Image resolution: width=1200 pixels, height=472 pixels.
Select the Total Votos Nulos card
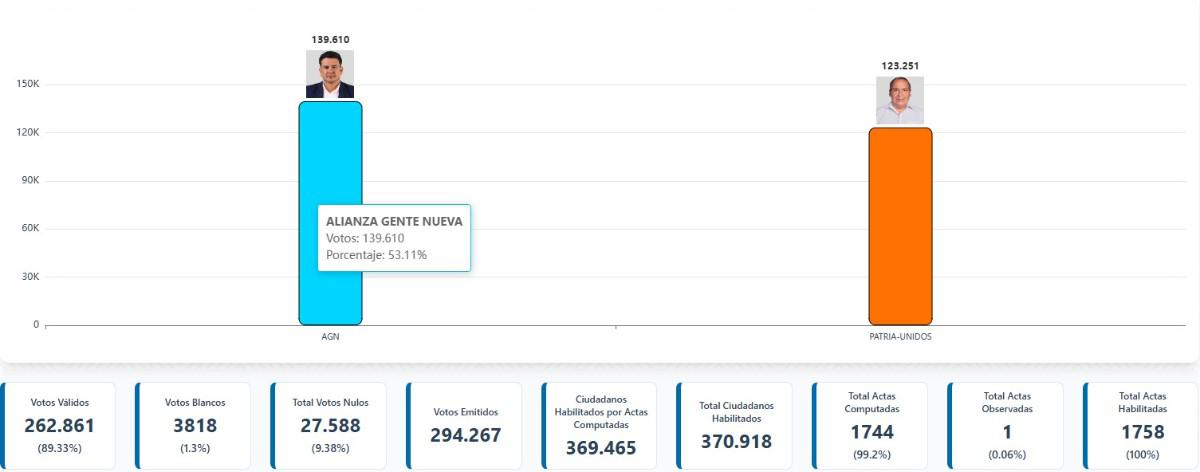331,426
